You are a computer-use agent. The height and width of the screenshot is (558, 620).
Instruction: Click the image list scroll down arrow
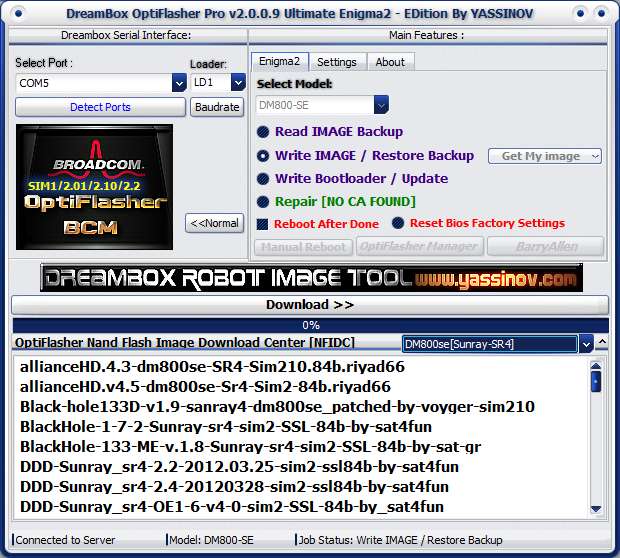(x=596, y=509)
